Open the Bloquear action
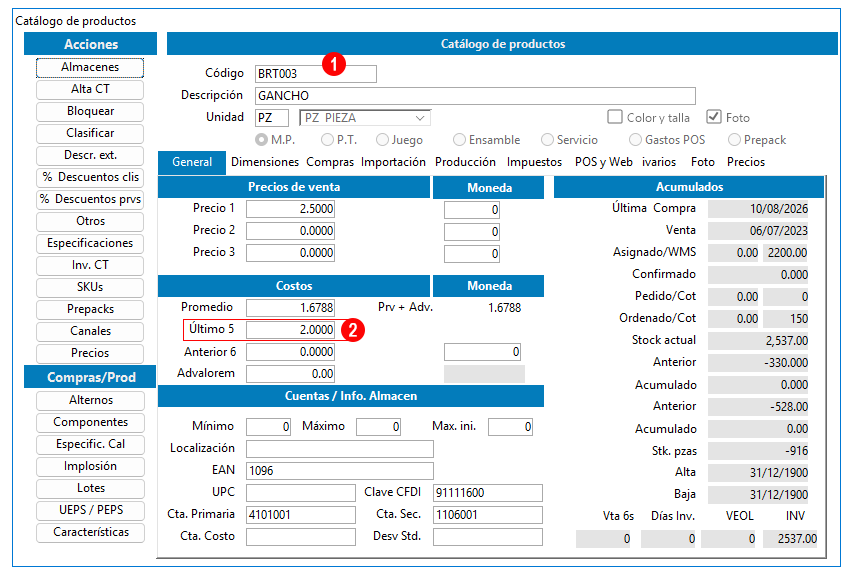 (x=90, y=111)
